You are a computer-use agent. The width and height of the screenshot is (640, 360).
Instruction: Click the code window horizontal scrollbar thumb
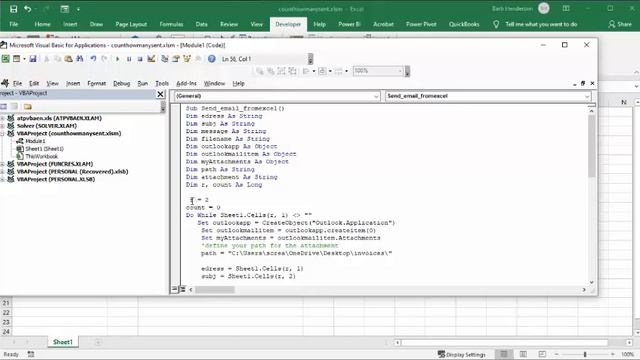coord(215,289)
